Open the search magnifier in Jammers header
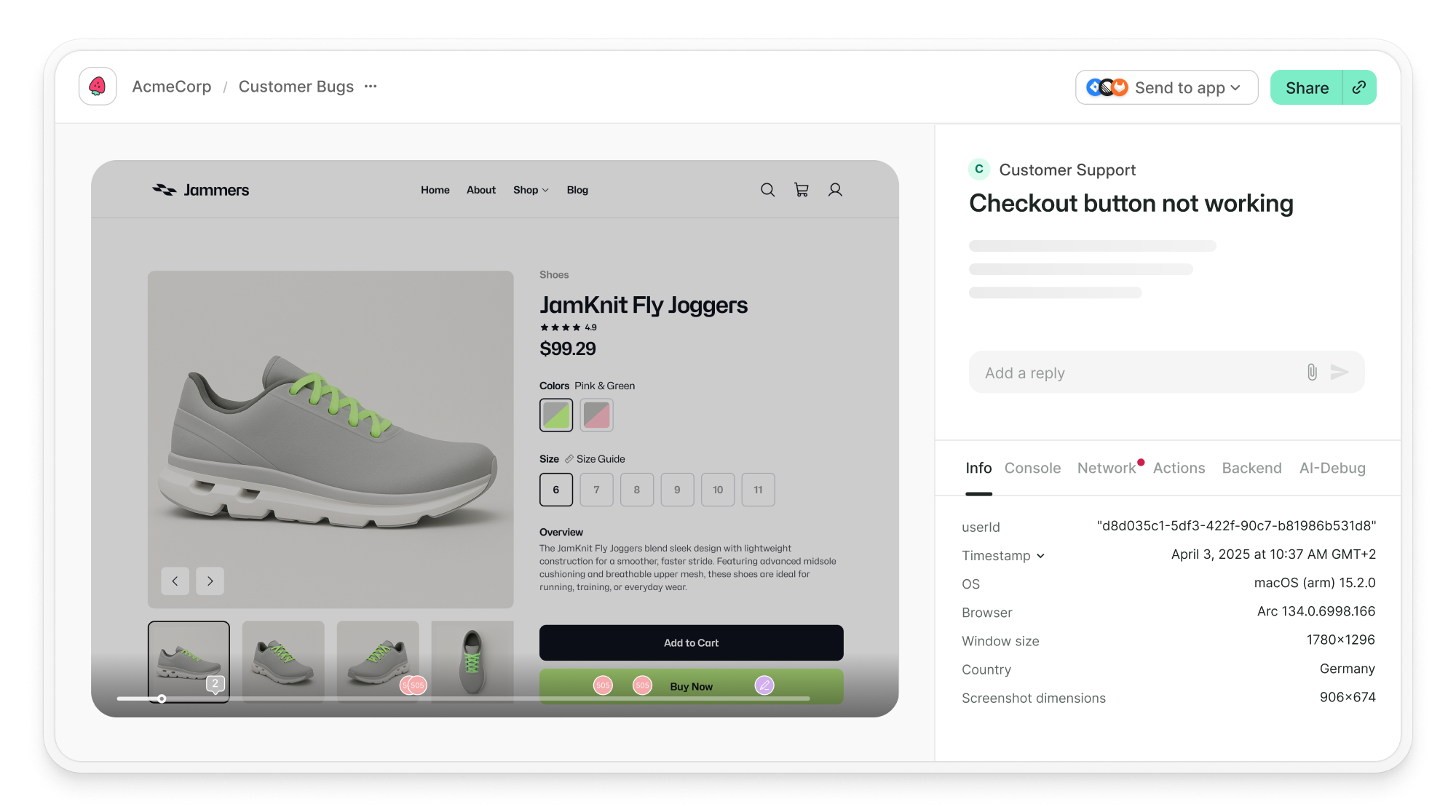The width and height of the screenshot is (1456, 812). [767, 190]
